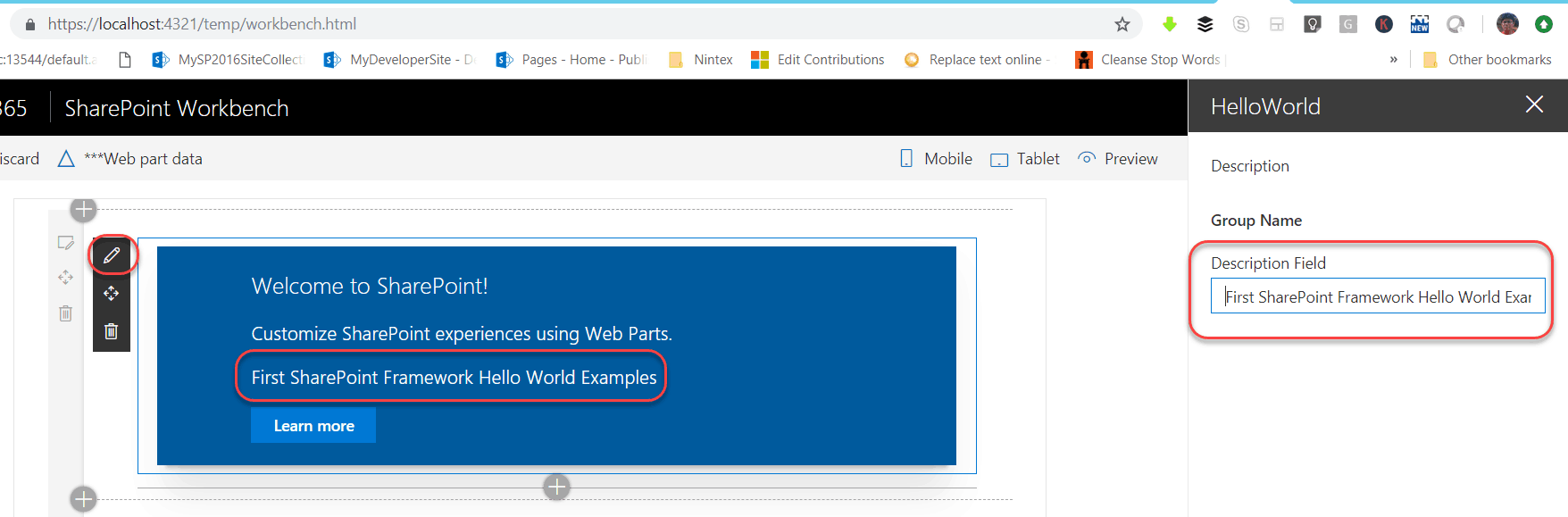1568x517 pixels.
Task: Click First SharePoint Framework Hello World Examples text
Action: click(454, 378)
